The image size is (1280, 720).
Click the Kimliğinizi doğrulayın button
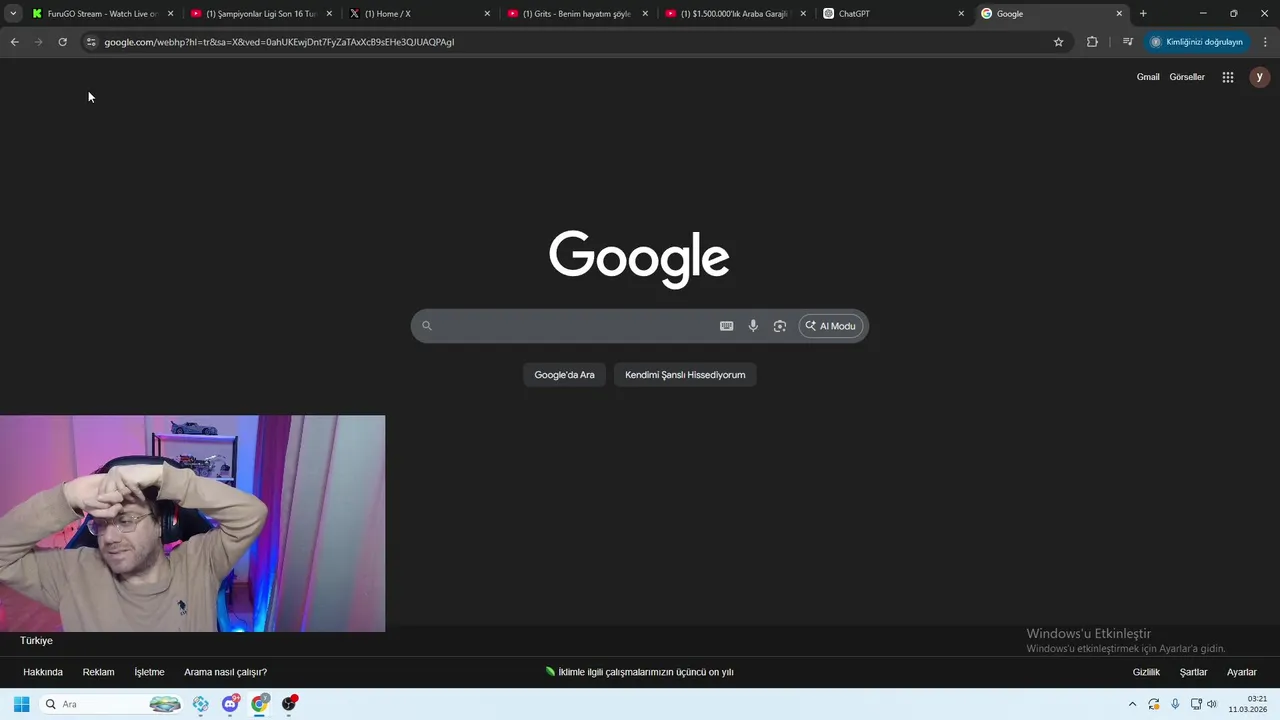coord(1197,42)
